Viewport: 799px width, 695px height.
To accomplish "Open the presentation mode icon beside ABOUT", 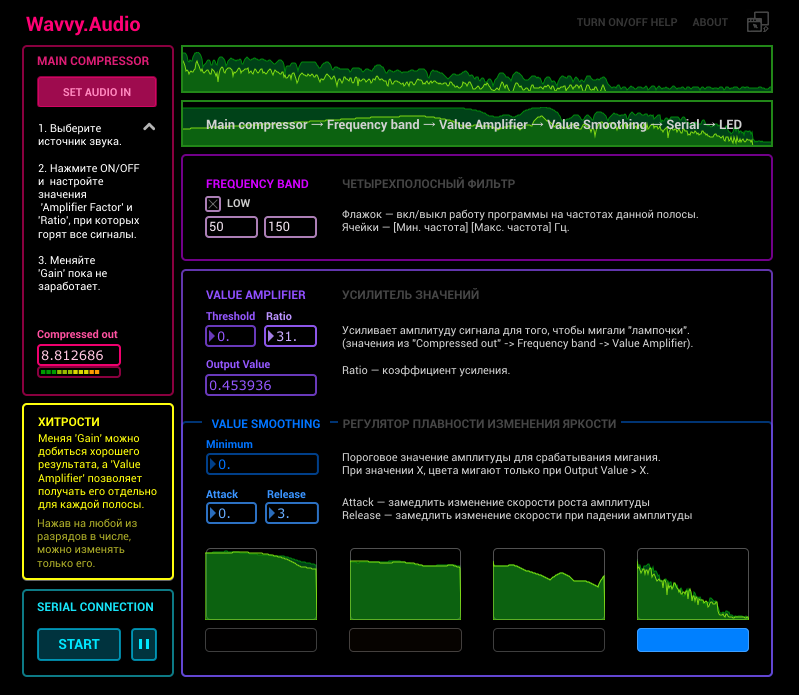I will click(758, 22).
